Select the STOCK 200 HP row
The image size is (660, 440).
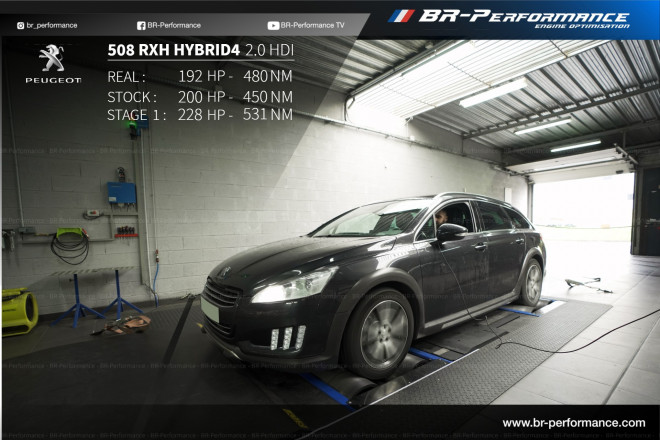200,97
